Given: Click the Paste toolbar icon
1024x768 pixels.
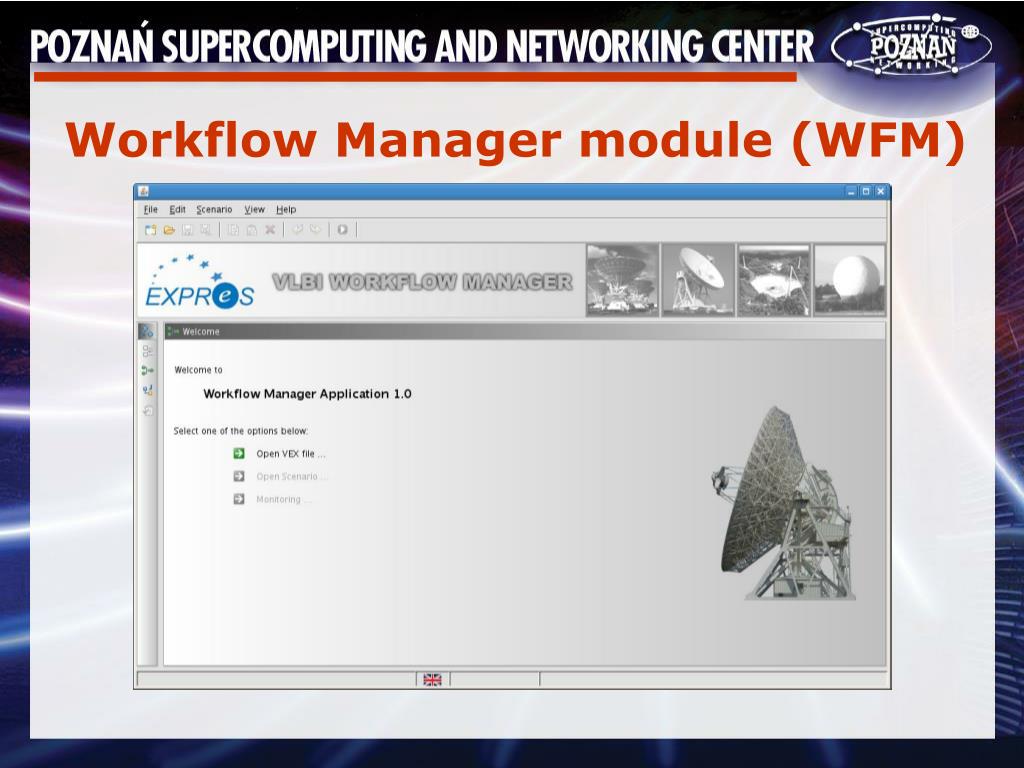Looking at the screenshot, I should click(251, 230).
